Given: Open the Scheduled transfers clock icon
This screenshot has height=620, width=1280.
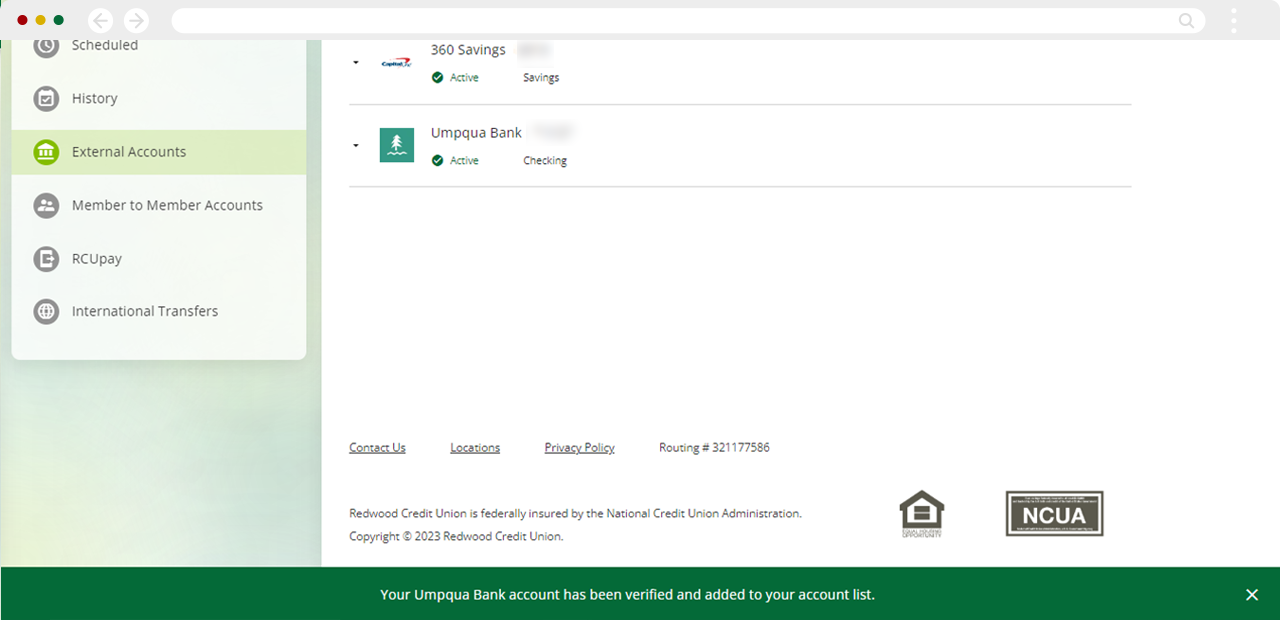Looking at the screenshot, I should [x=46, y=46].
